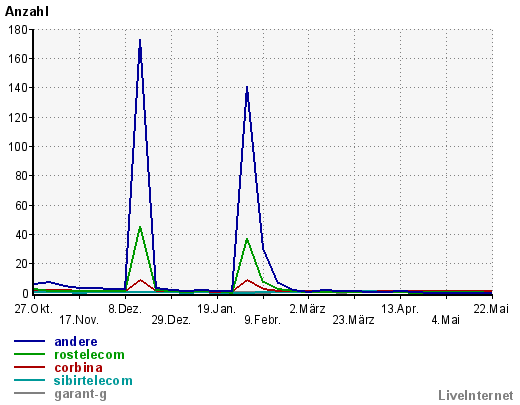
Task: Click the '8.Dez.' x-axis date label
Action: pyautogui.click(x=125, y=309)
